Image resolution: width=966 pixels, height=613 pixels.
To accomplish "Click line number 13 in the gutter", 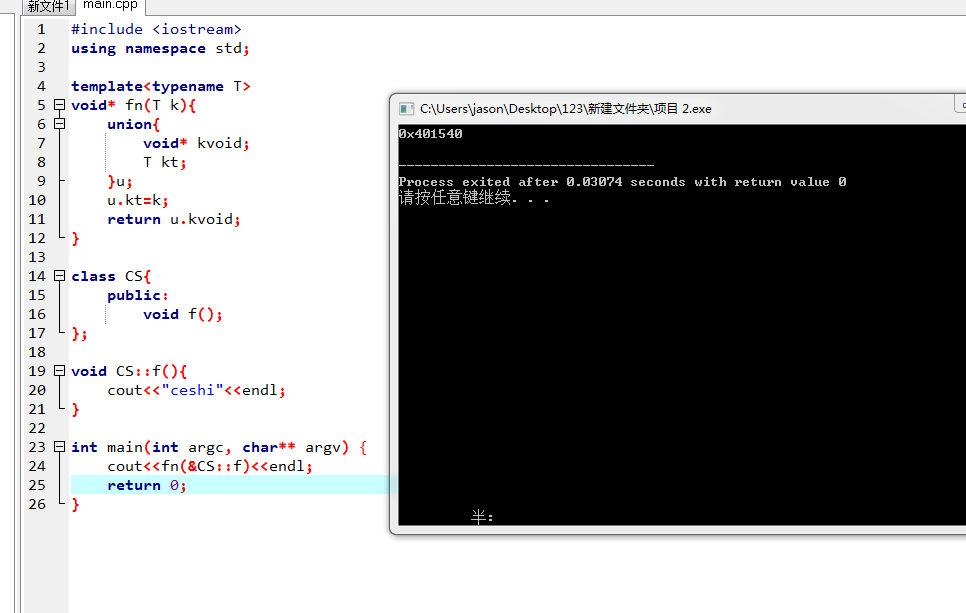I will [x=37, y=258].
